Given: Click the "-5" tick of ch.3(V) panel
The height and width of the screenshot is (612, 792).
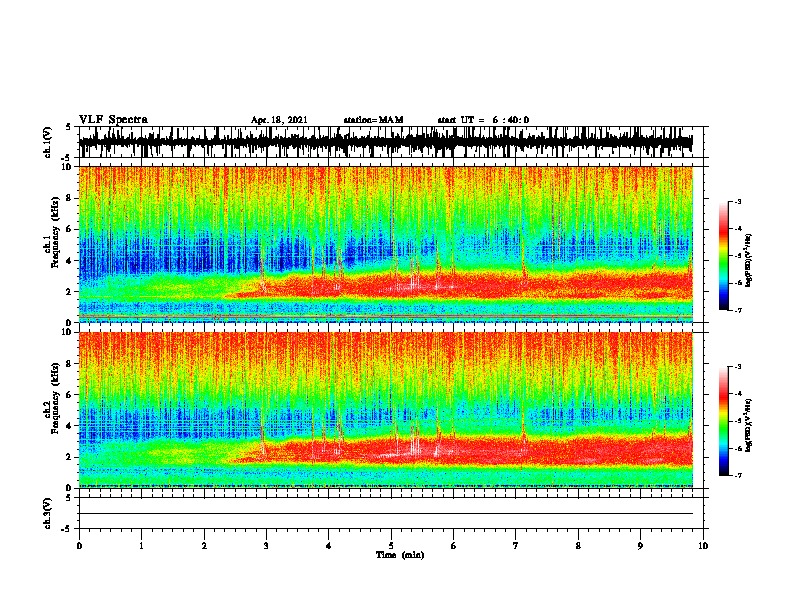Looking at the screenshot, I should coord(67,529).
